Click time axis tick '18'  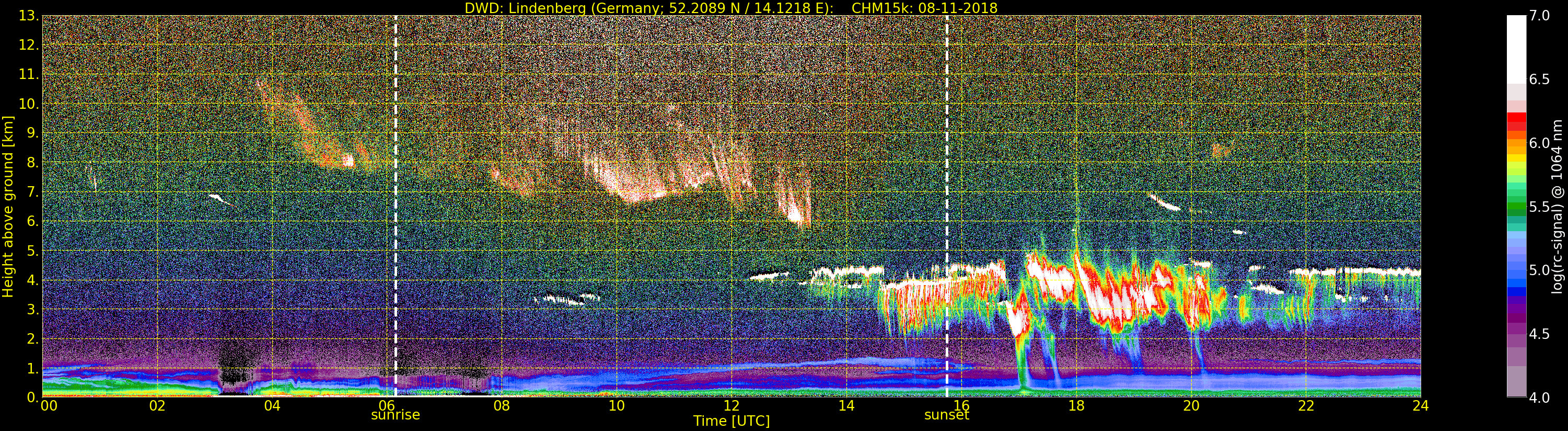click(x=1076, y=405)
